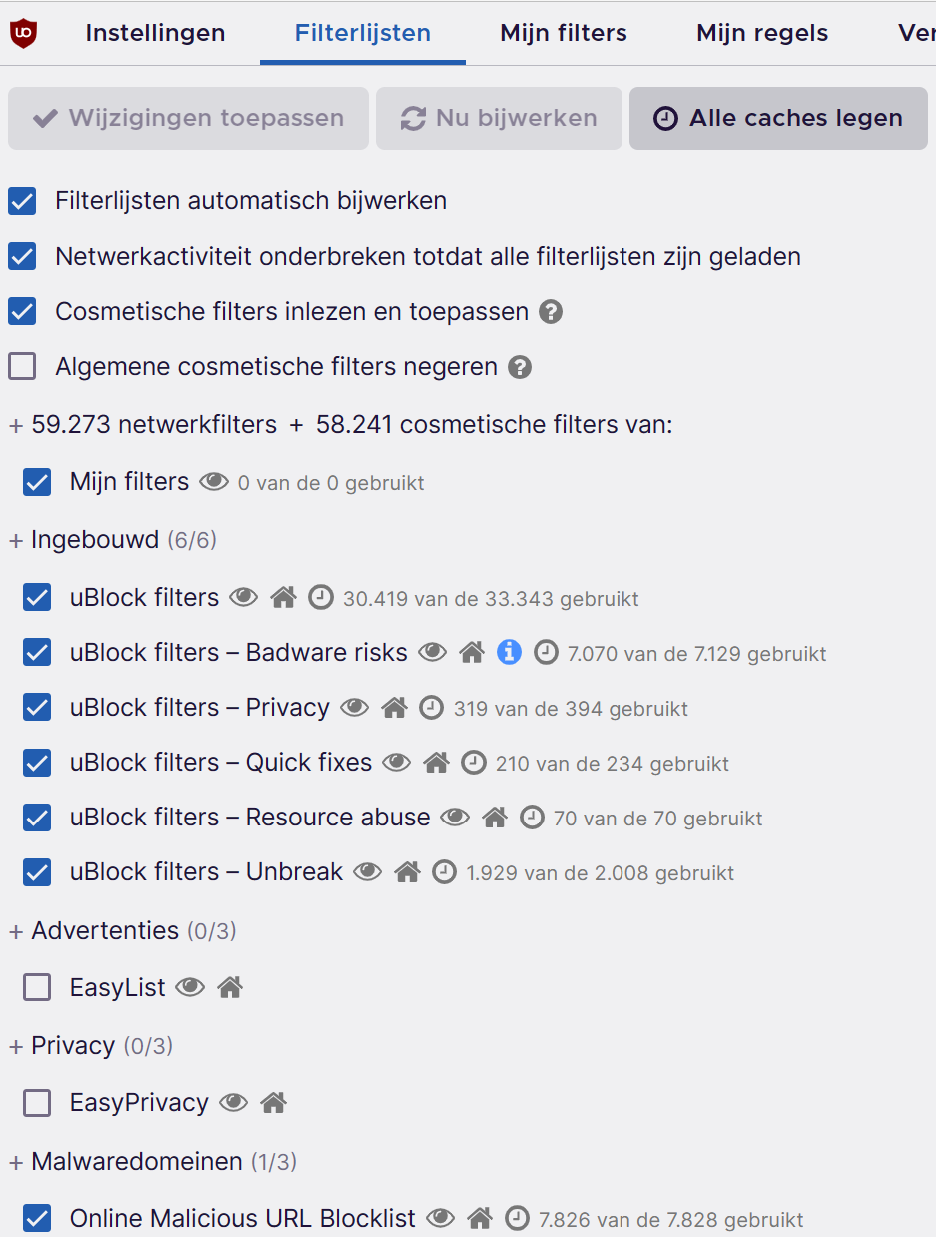Click the Alle caches legen button
936x1237 pixels.
778,118
